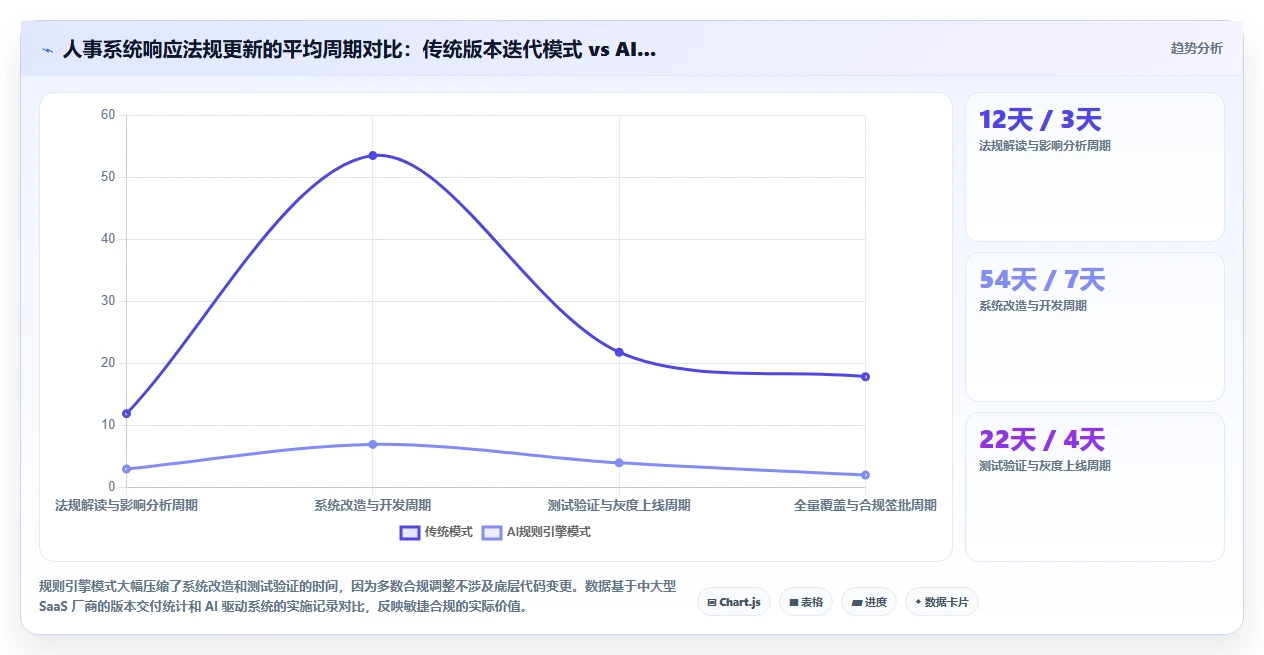
Task: Click the x-axis label 法规解读与影响分析周期
Action: point(126,505)
